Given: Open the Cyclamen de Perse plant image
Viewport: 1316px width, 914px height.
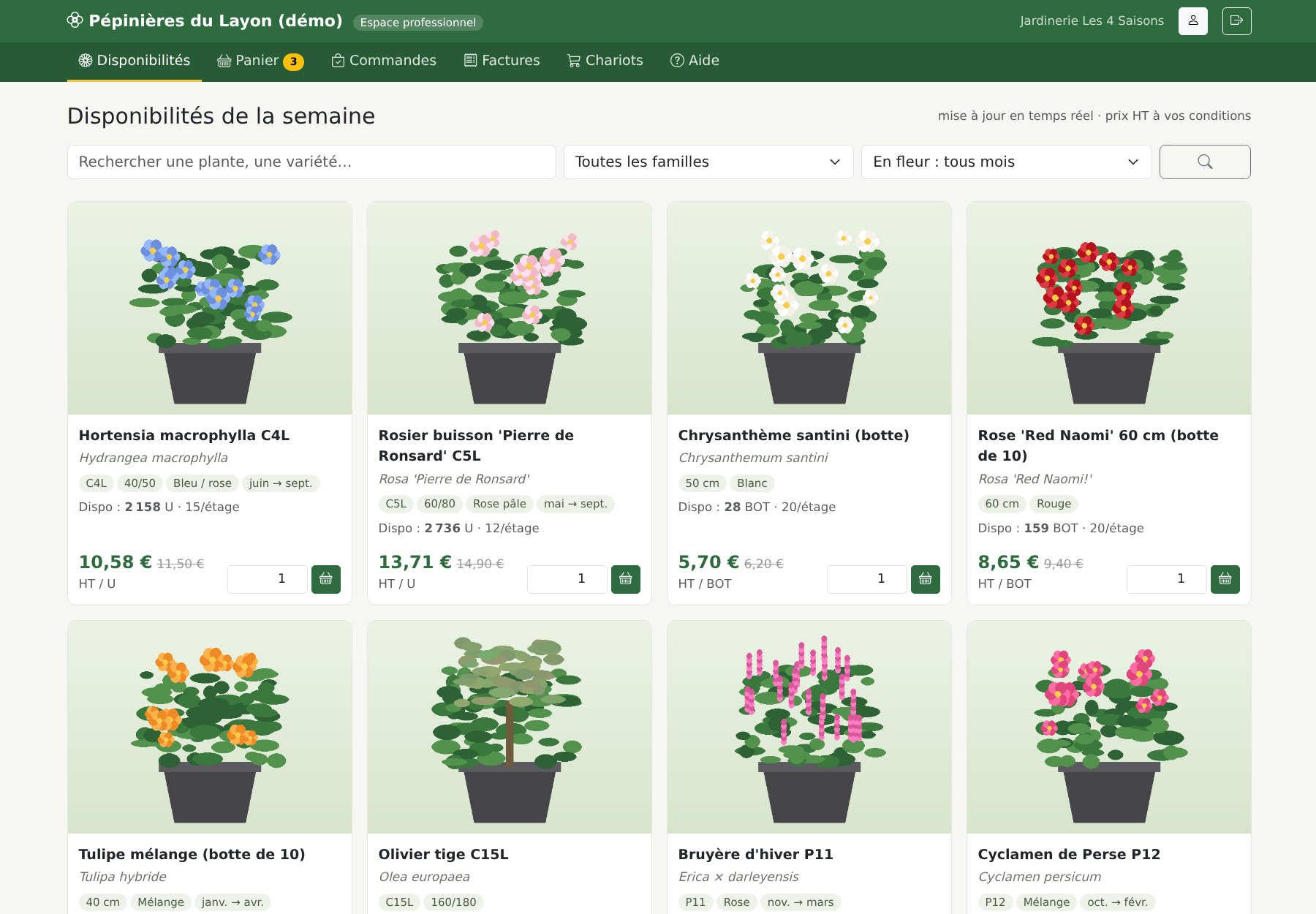Looking at the screenshot, I should (x=1109, y=728).
